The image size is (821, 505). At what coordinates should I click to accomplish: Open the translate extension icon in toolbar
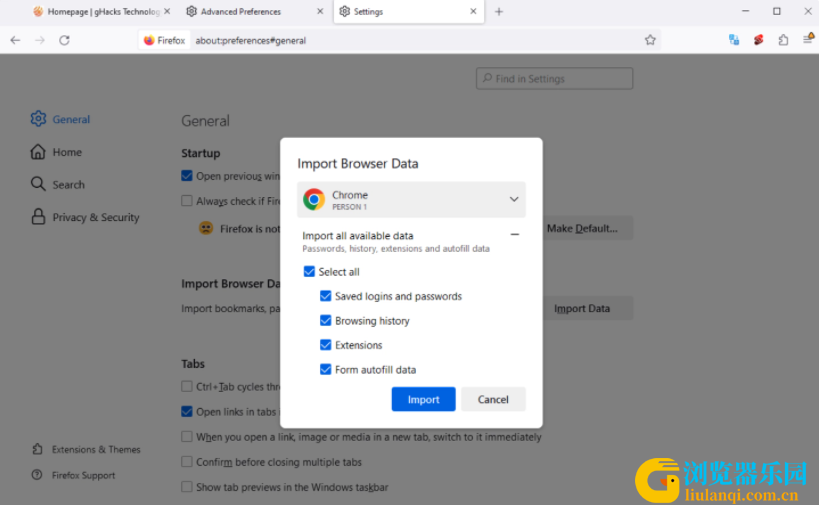coord(734,40)
